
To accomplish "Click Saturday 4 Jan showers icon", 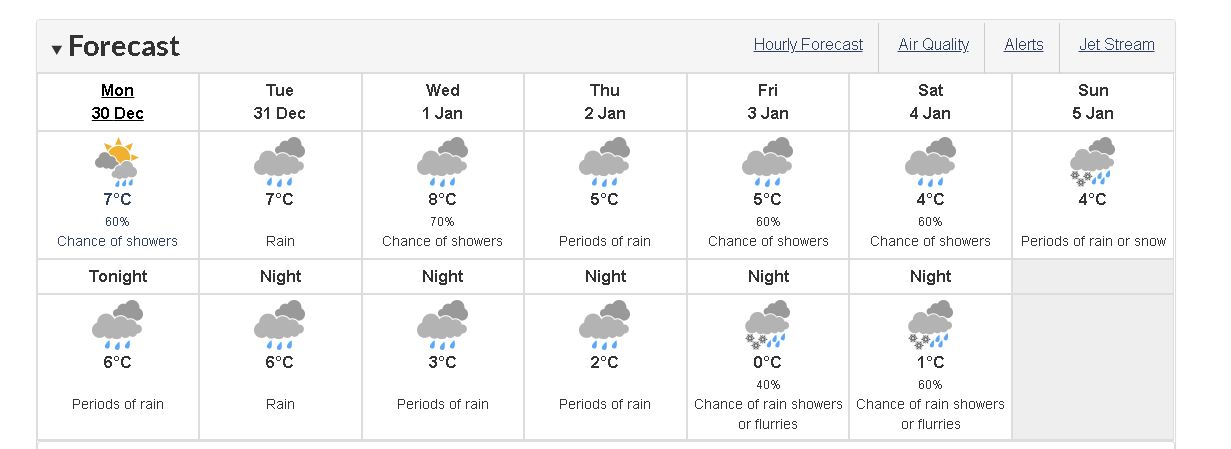I will [930, 163].
